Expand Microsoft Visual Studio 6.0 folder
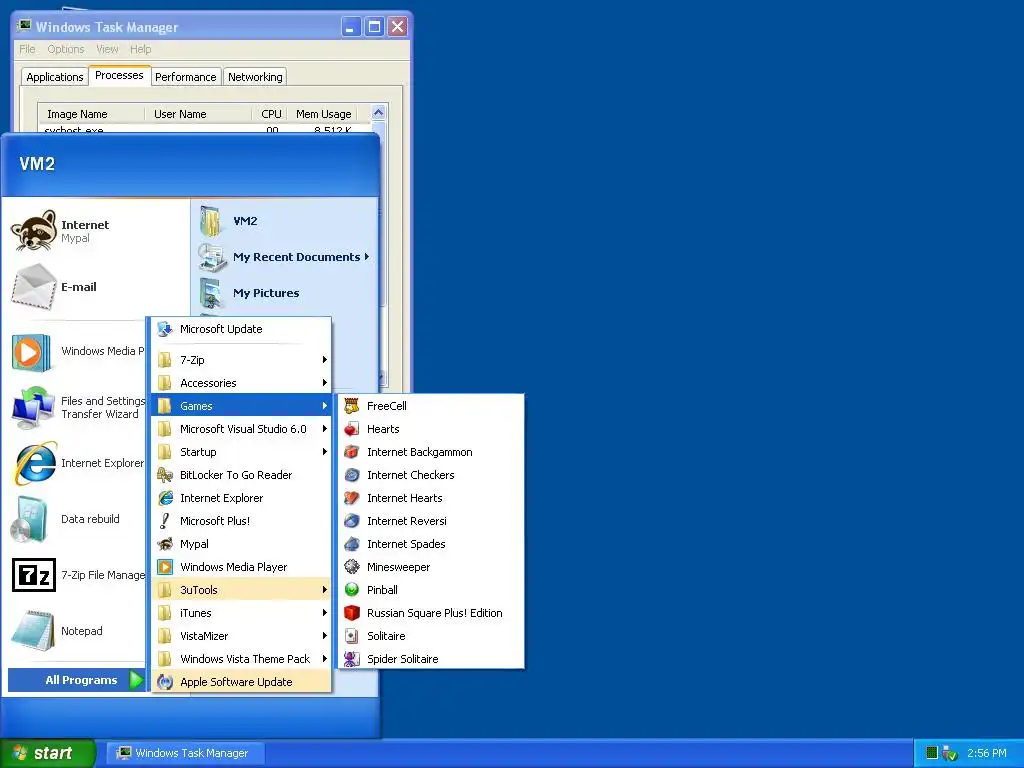1024x768 pixels. click(242, 429)
